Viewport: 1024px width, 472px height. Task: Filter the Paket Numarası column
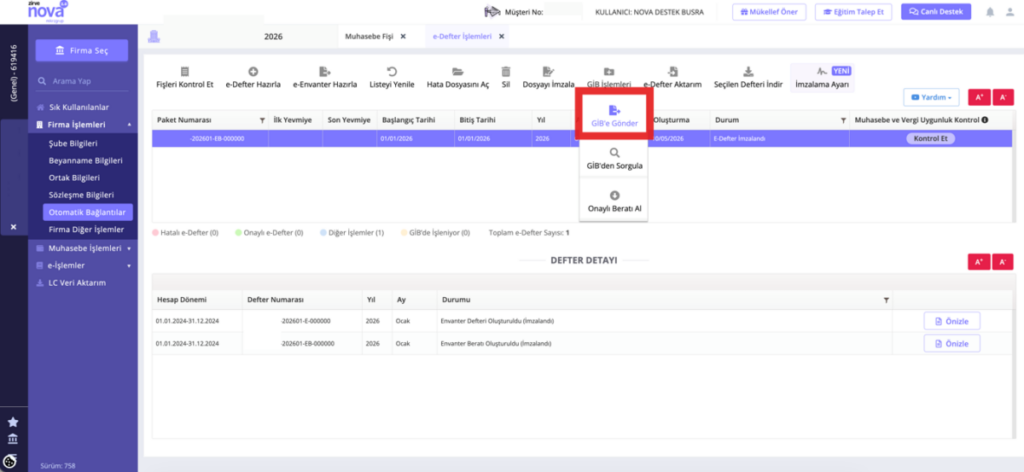[263, 120]
